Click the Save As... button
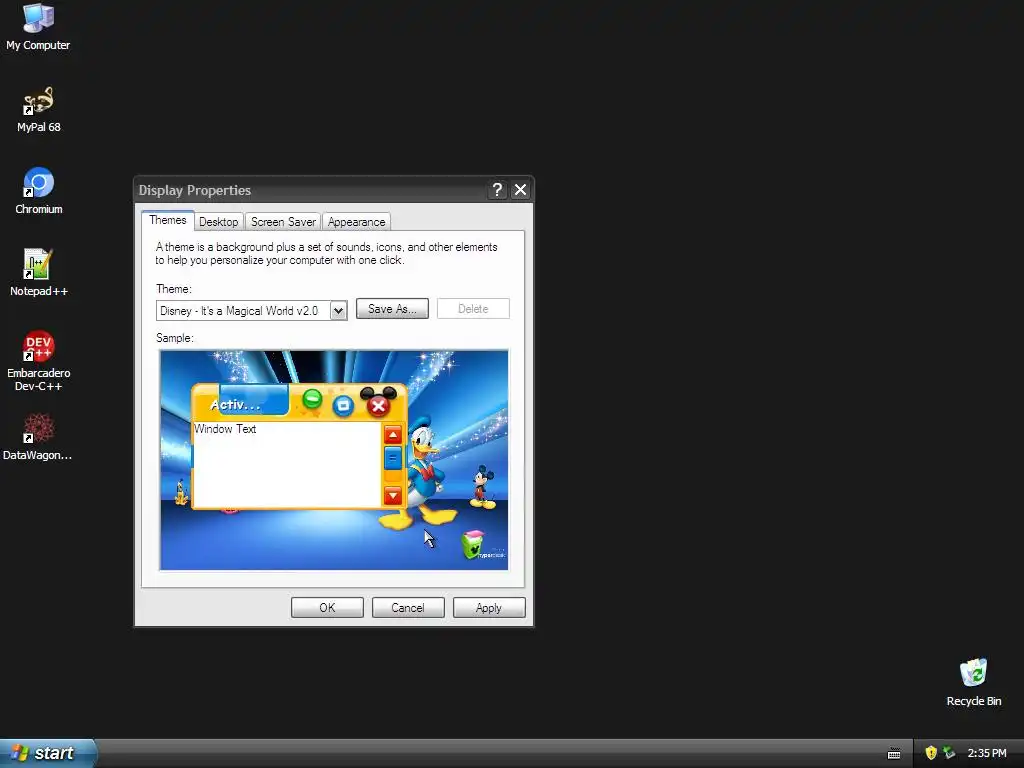The width and height of the screenshot is (1024, 768). [392, 309]
